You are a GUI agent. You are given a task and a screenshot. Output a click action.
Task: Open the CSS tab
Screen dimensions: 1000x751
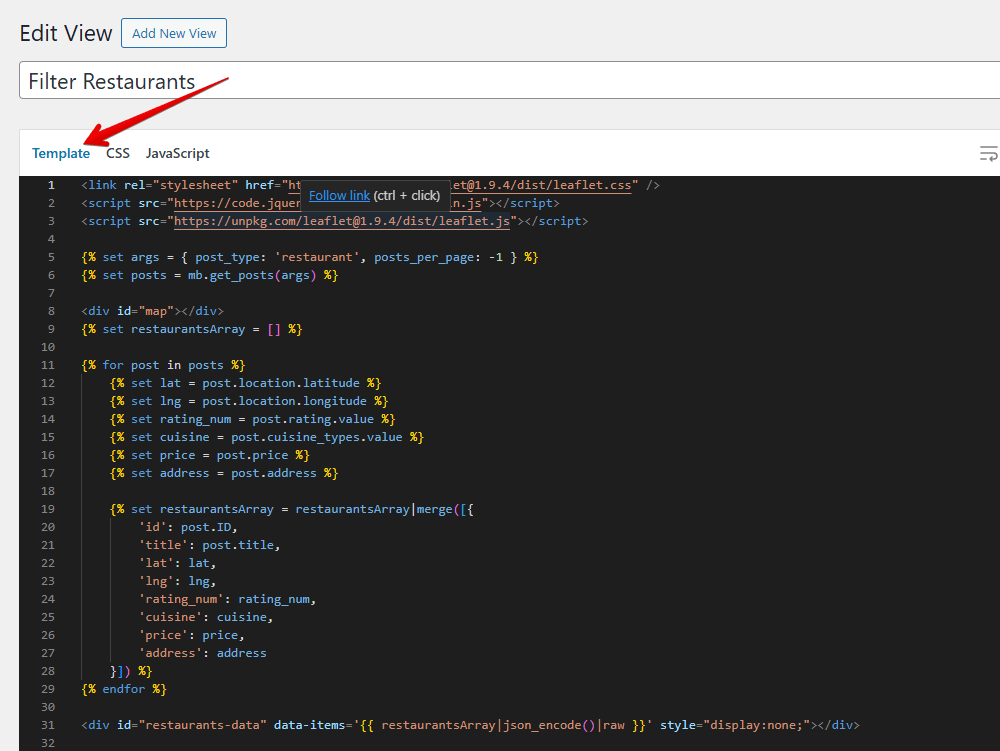pos(118,153)
